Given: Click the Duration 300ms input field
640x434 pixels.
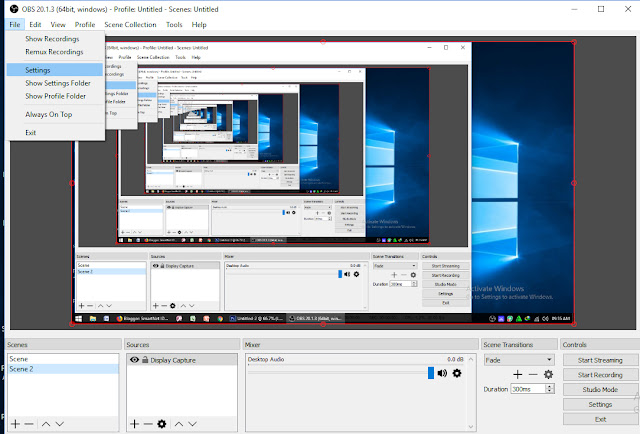Looking at the screenshot, I should (528, 389).
